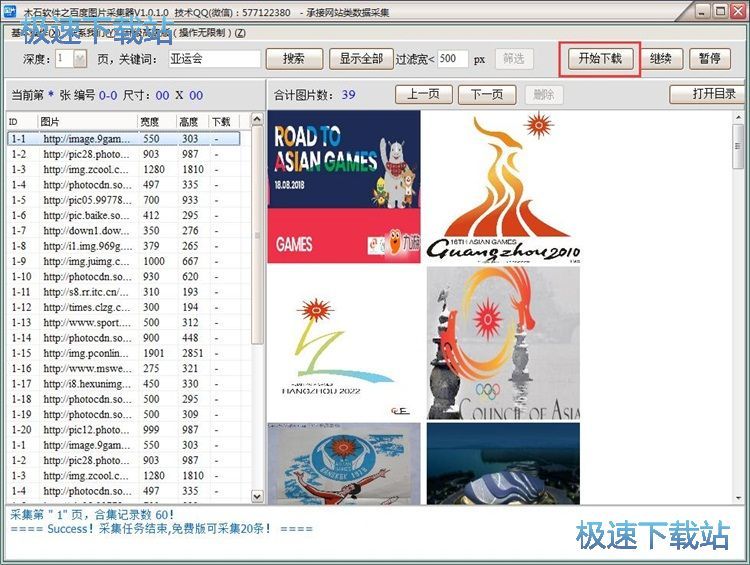Screen dimensions: 750x565
Task: Go to next page with 下一页
Action: (487, 94)
